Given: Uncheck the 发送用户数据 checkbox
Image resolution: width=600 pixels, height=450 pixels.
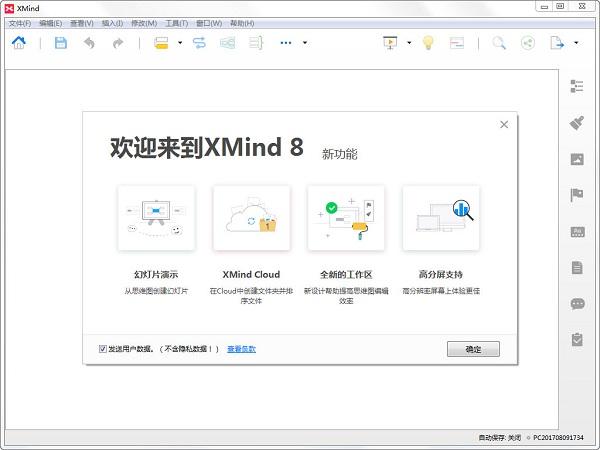Looking at the screenshot, I should tap(103, 349).
